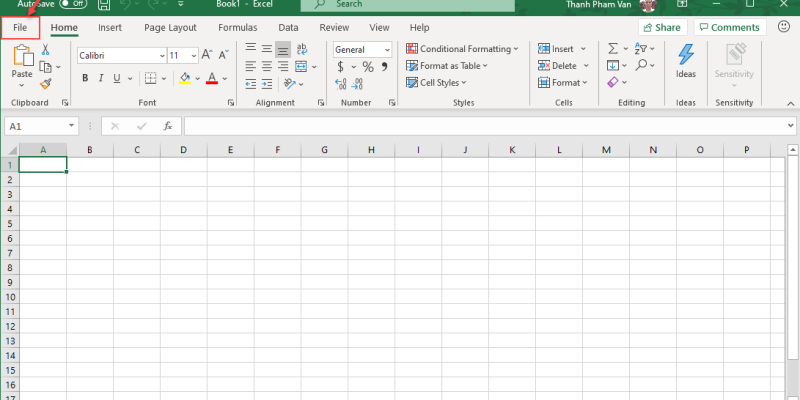Viewport: 800px width, 400px height.
Task: Expand the Conditional Formatting menu
Action: 462,49
